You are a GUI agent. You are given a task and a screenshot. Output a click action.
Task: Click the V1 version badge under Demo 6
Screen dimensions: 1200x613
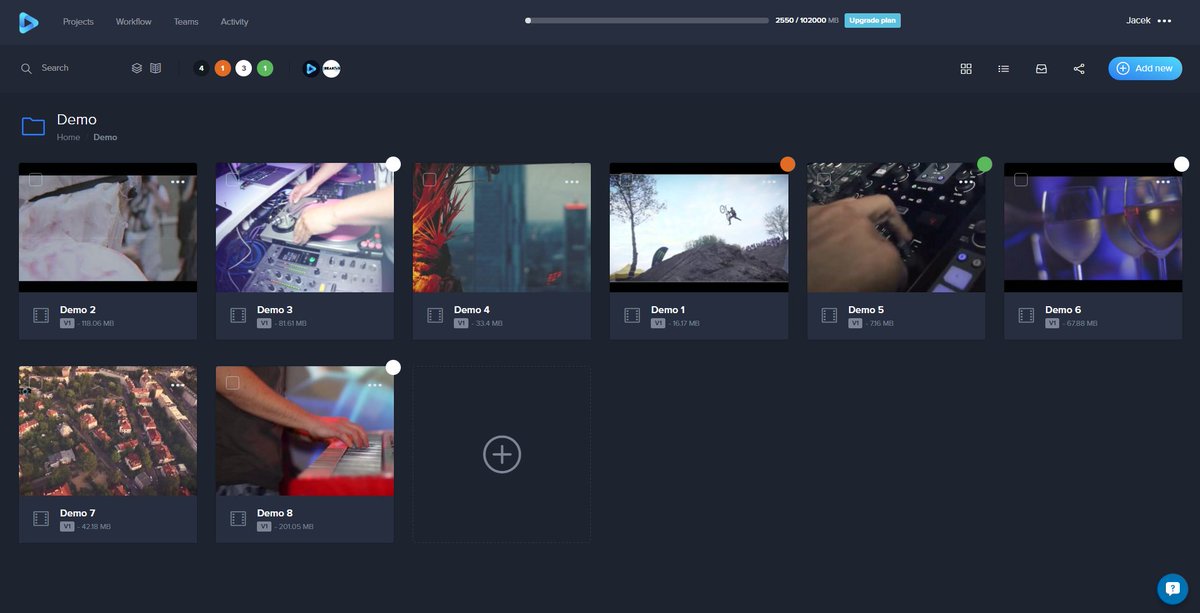pyautogui.click(x=1052, y=324)
